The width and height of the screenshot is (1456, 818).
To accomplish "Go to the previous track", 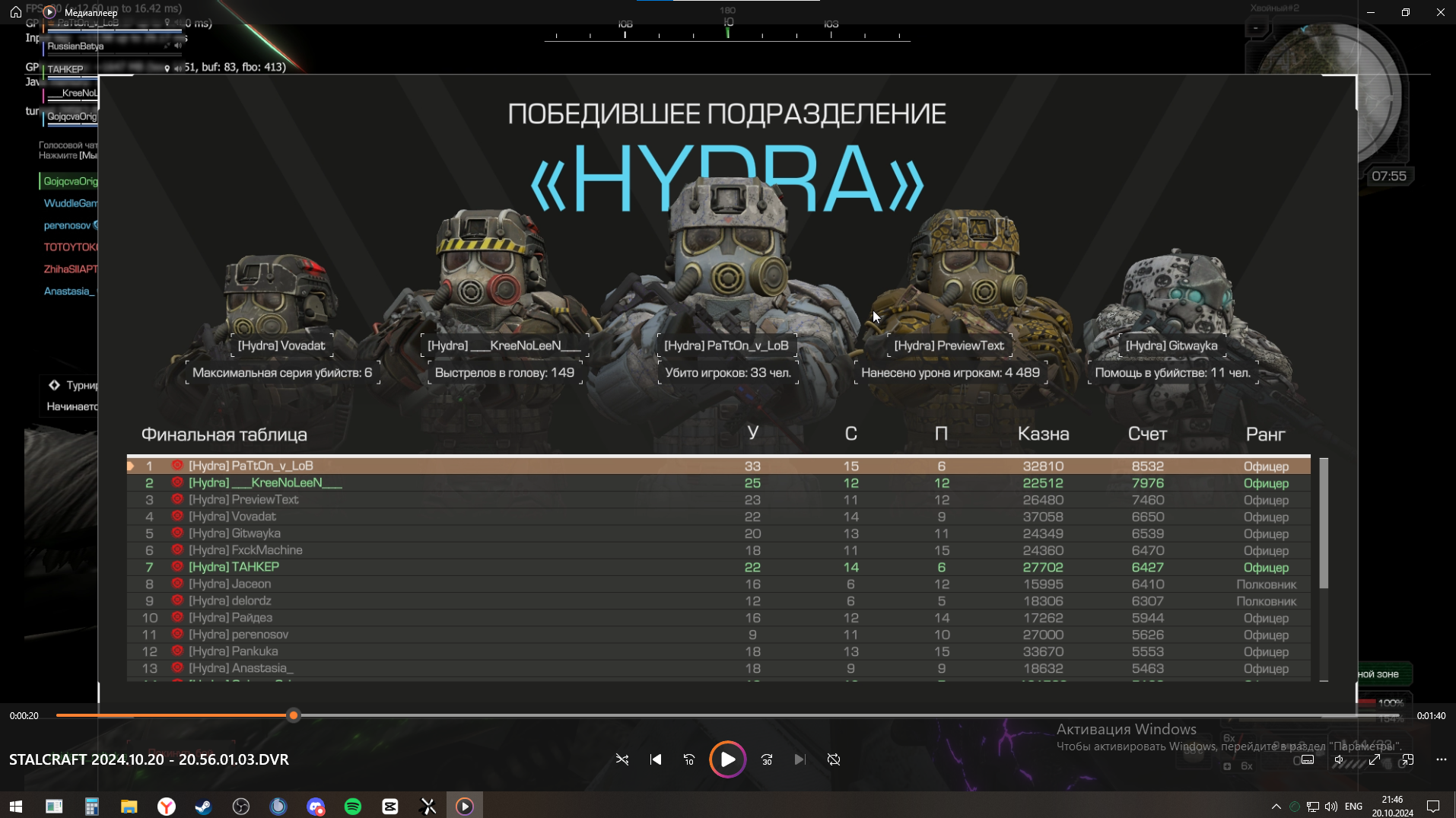I will (656, 759).
